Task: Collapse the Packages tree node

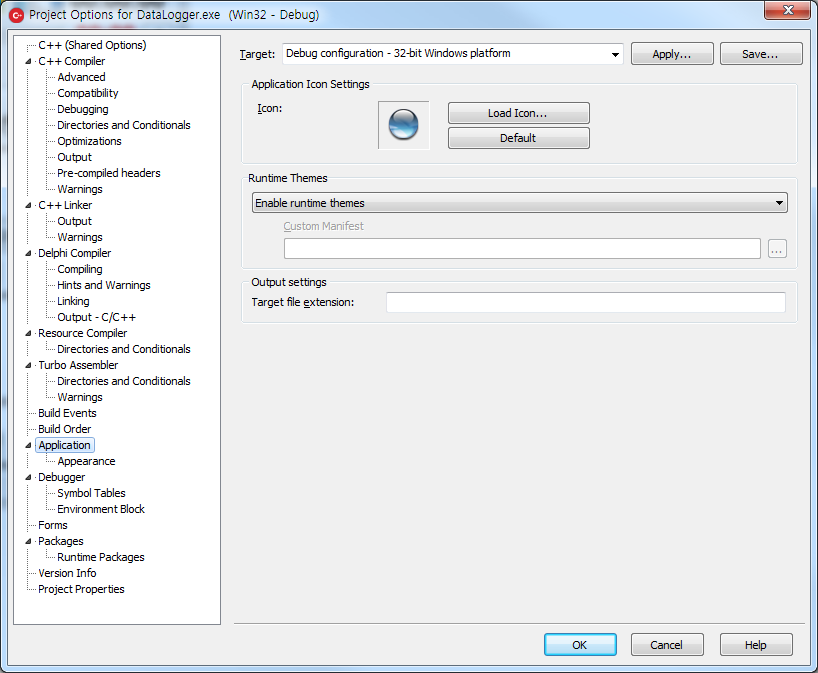Action: tap(29, 541)
